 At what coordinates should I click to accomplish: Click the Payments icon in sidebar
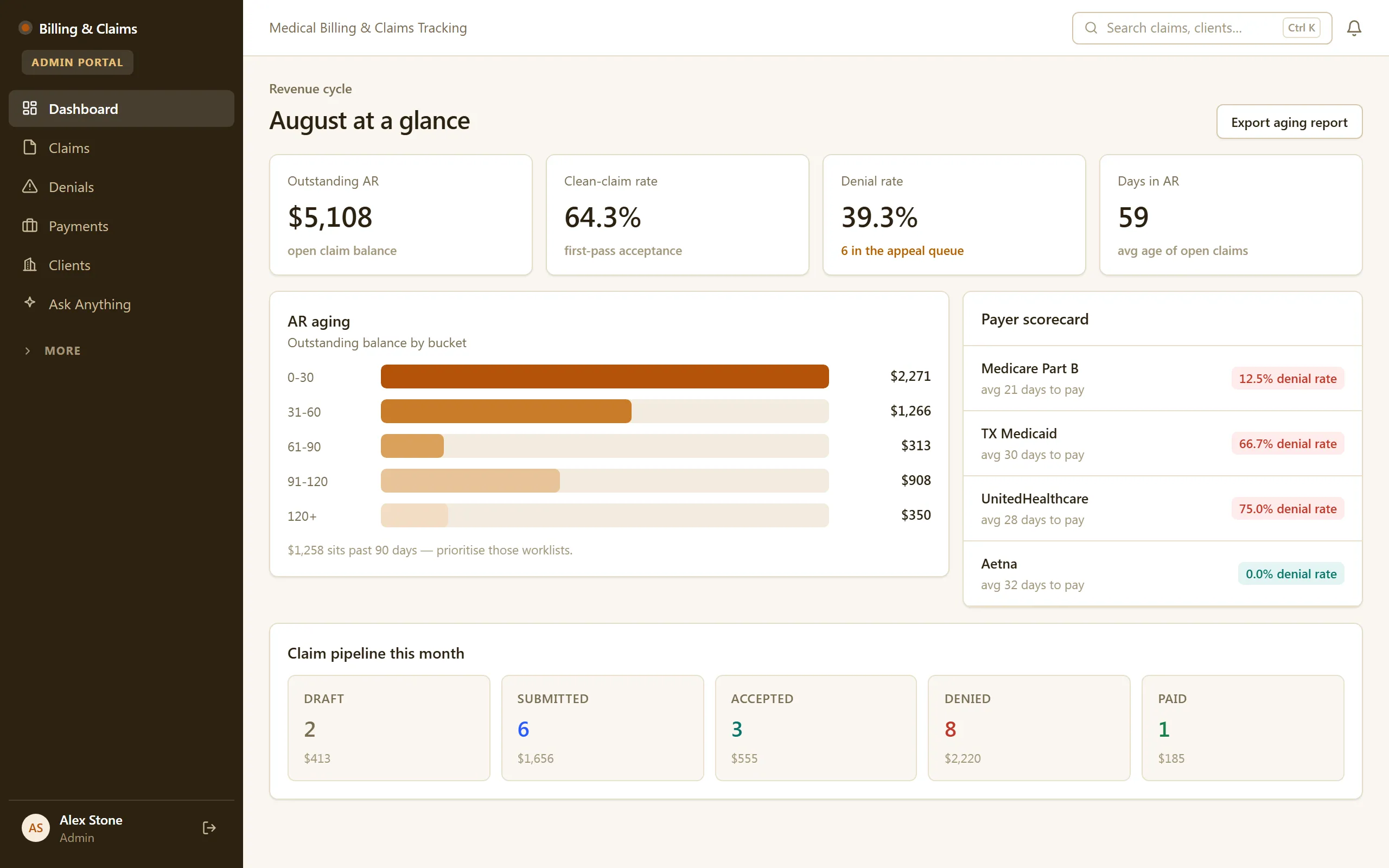[x=30, y=226]
